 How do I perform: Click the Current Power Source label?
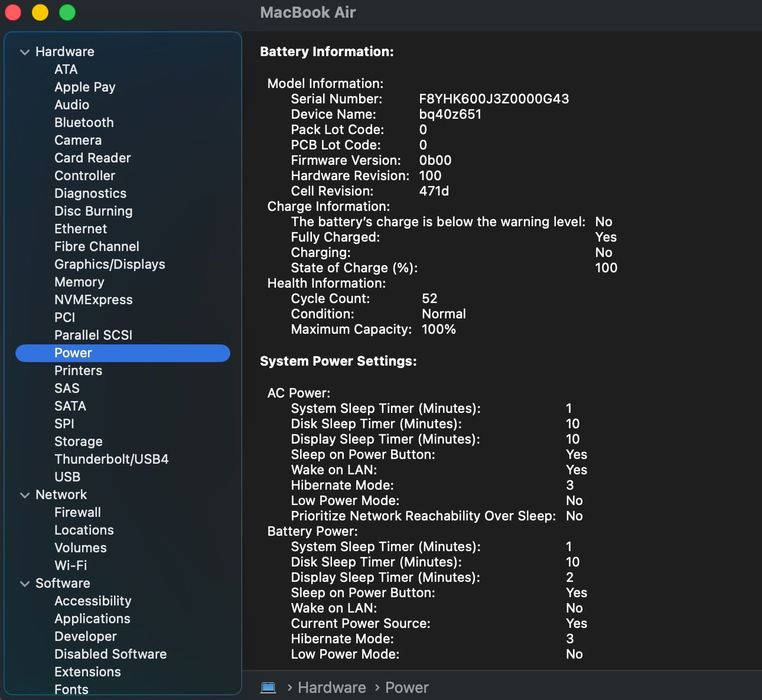[x=361, y=624]
